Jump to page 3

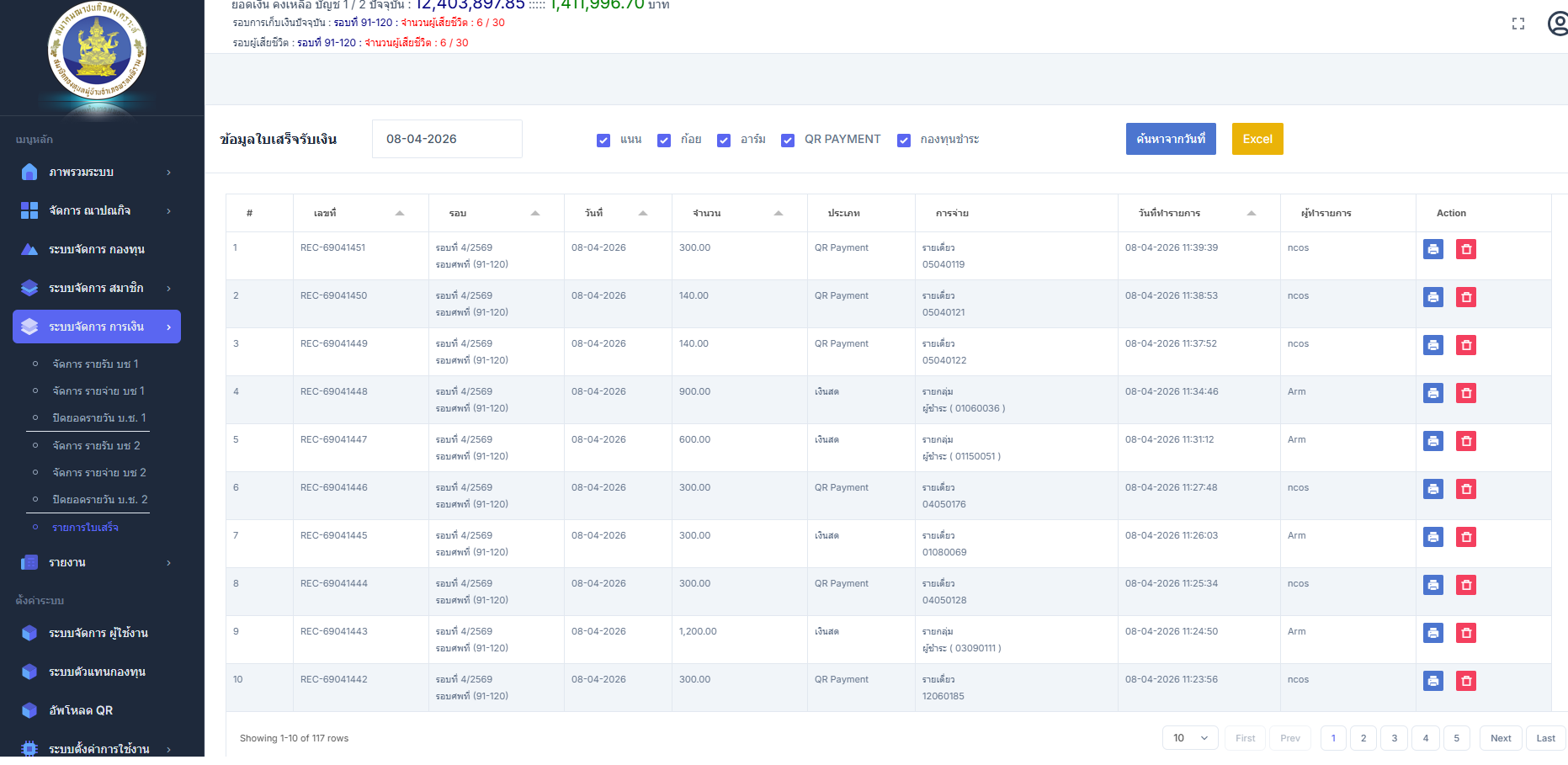(1395, 738)
